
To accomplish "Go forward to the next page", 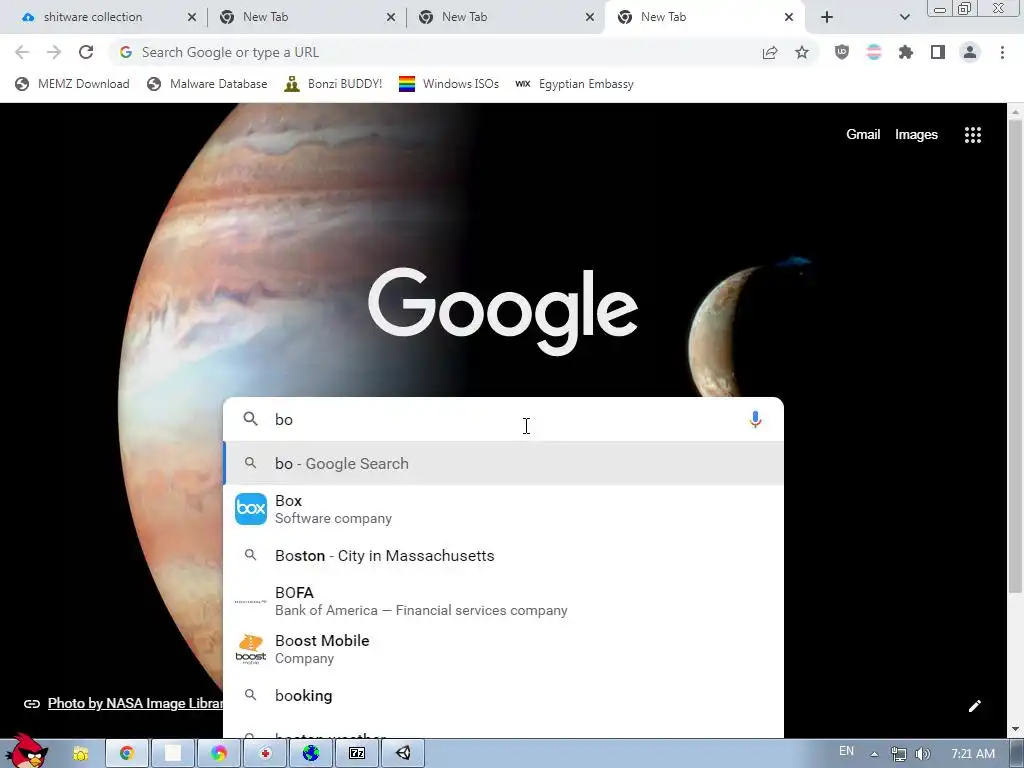I will (54, 52).
